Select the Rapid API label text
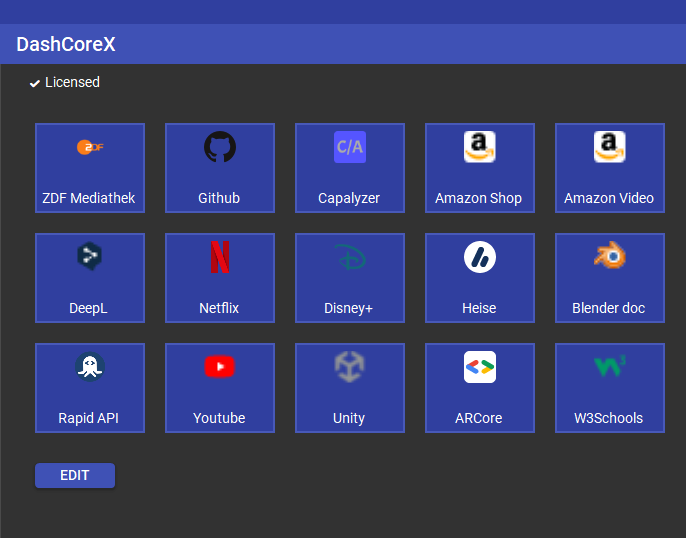This screenshot has height=538, width=686. (88, 418)
